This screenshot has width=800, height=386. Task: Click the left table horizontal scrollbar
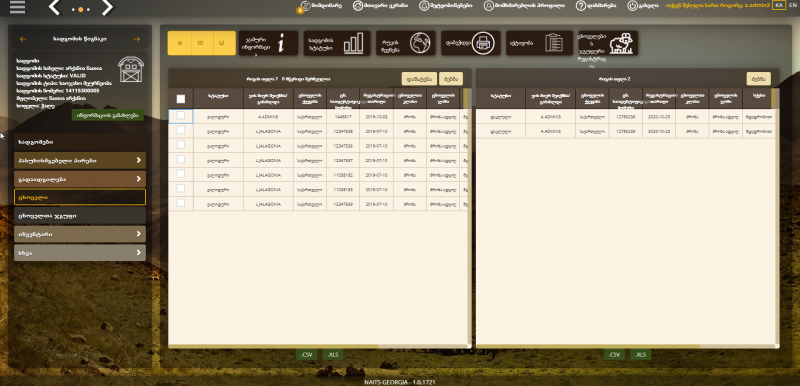(273, 347)
